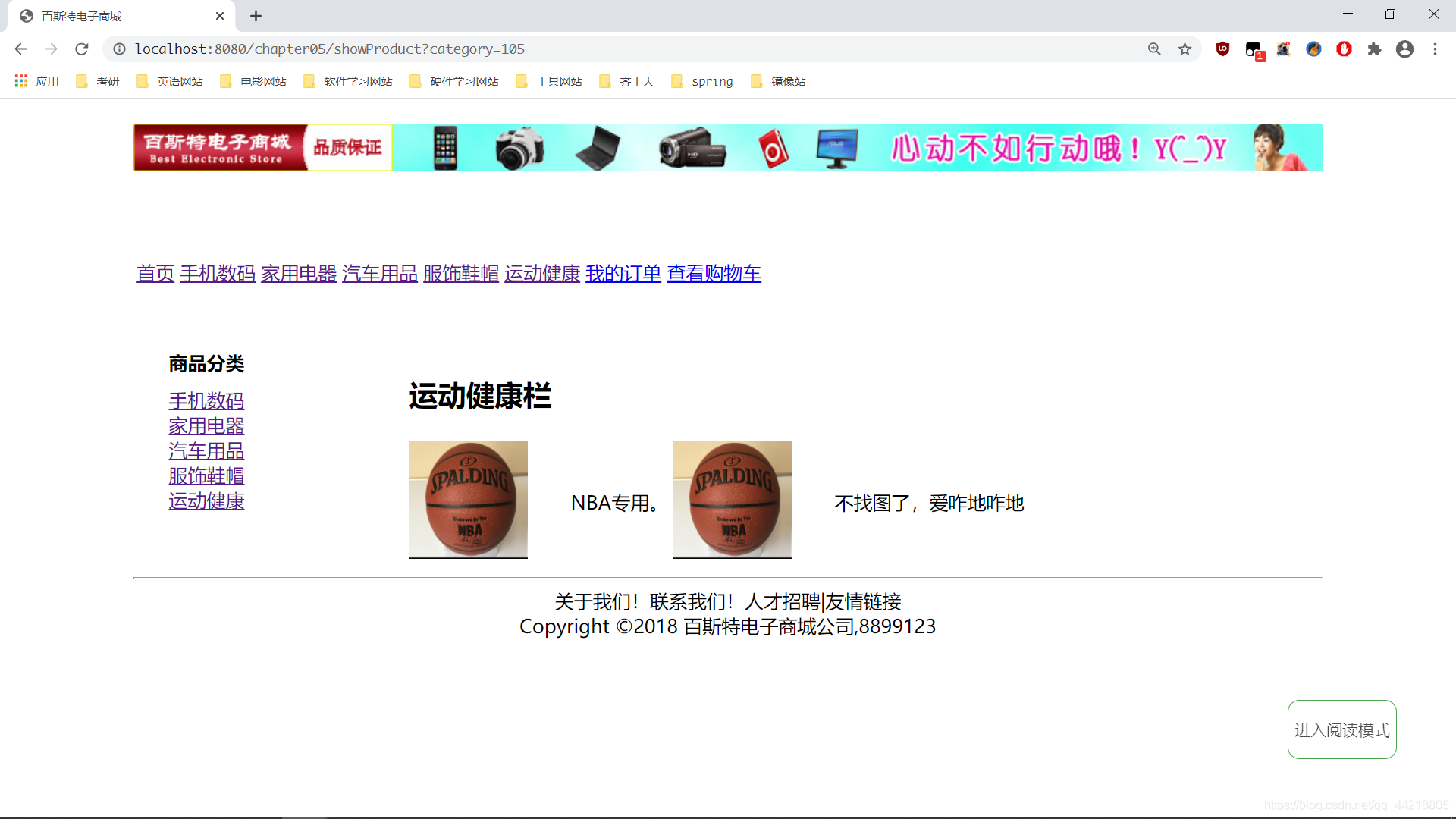Bookmark this page with the star icon
Viewport: 1456px width, 819px height.
[x=1185, y=49]
